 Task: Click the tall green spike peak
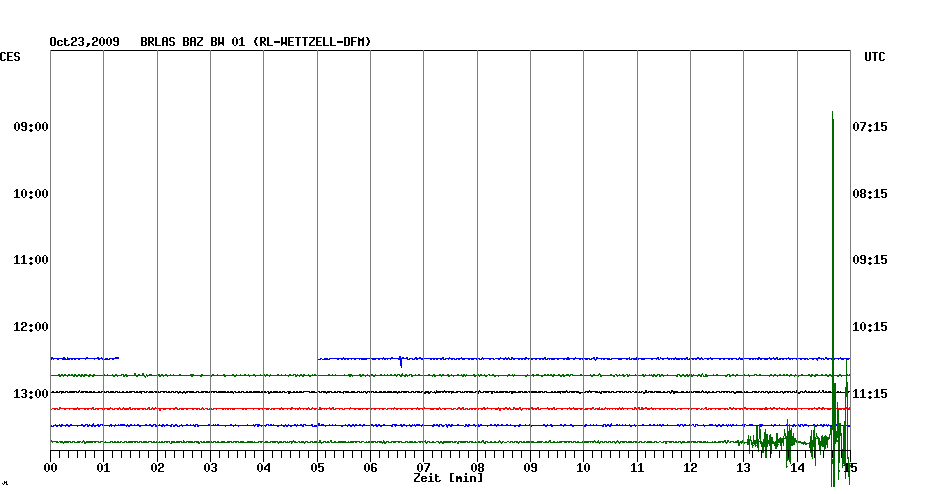point(832,114)
